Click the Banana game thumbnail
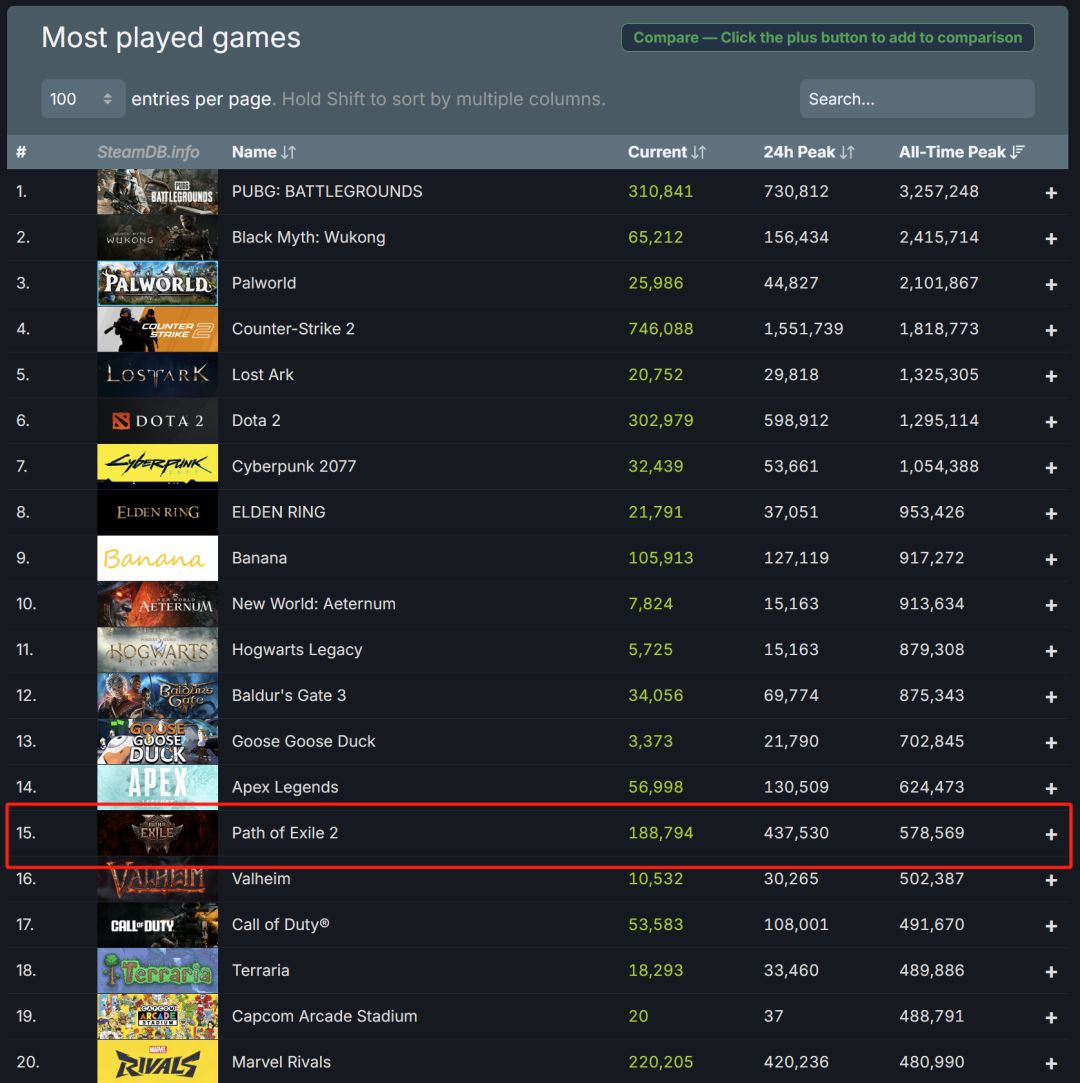Image resolution: width=1080 pixels, height=1083 pixels. point(157,558)
